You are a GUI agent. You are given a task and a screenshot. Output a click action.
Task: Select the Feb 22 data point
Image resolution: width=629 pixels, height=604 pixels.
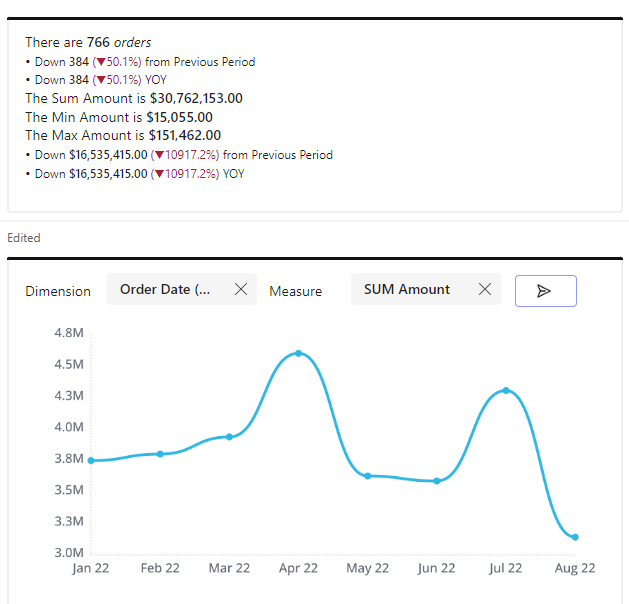[x=160, y=454]
